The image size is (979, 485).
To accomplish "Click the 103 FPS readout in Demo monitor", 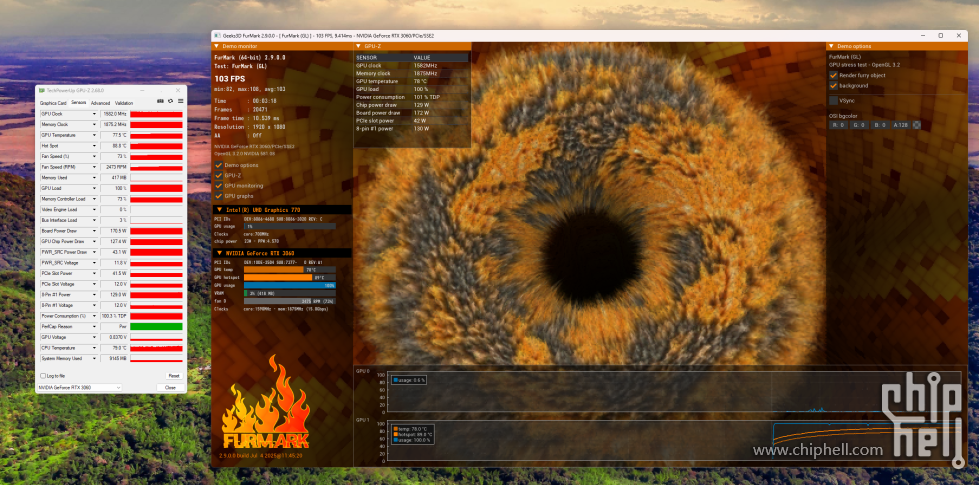I will tap(230, 79).
